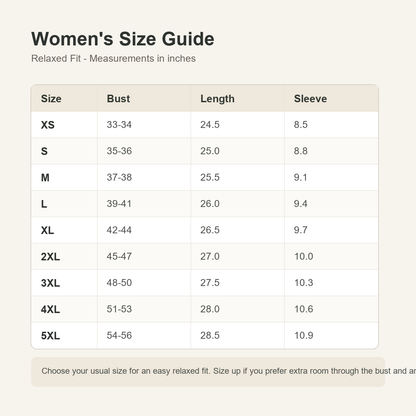Click the Women's Size Guide heading
Viewport: 416px width, 416px height.
(123, 39)
